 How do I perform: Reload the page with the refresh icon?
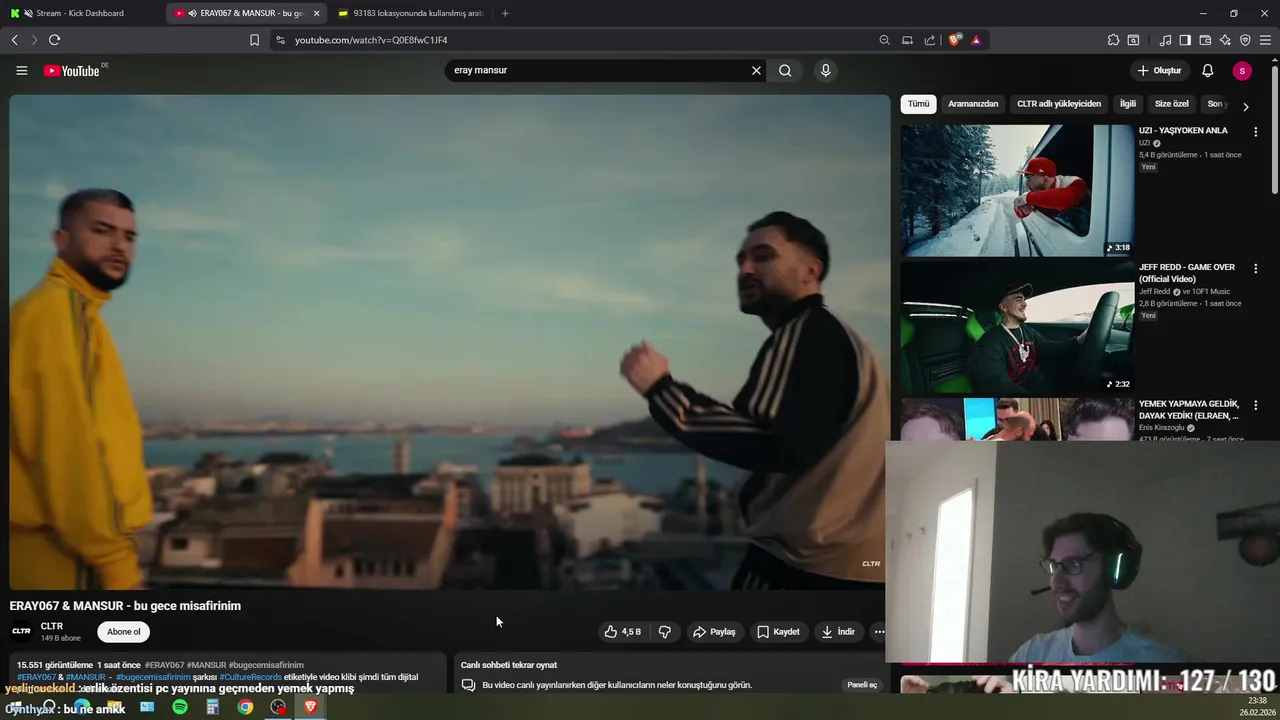pos(54,40)
